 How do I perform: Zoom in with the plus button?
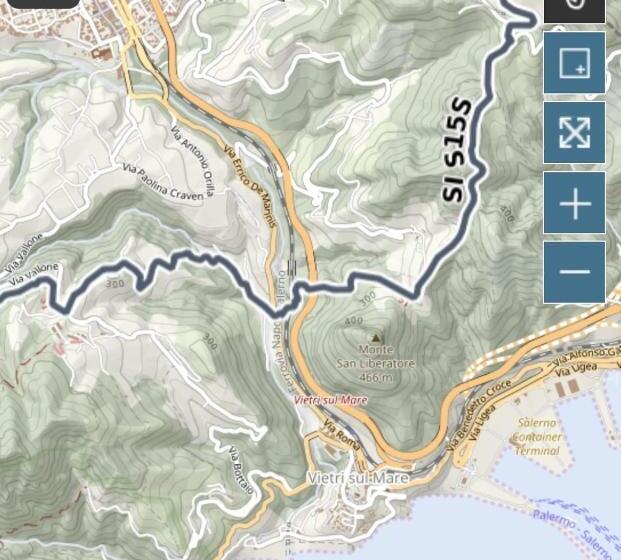click(574, 203)
